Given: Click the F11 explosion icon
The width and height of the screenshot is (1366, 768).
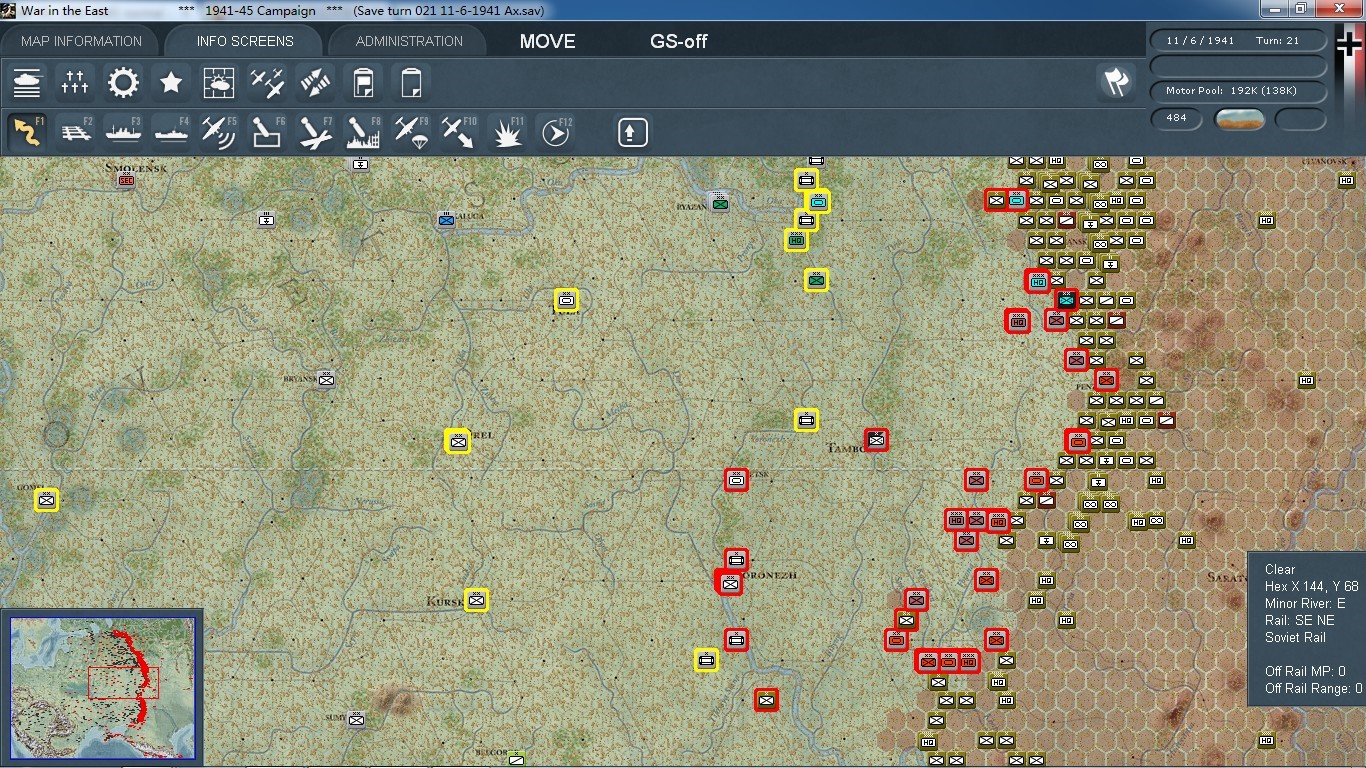Looking at the screenshot, I should [508, 132].
